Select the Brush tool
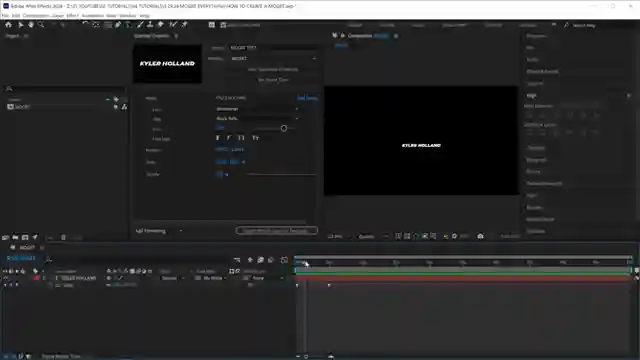The height and width of the screenshot is (360, 640). 140,24
